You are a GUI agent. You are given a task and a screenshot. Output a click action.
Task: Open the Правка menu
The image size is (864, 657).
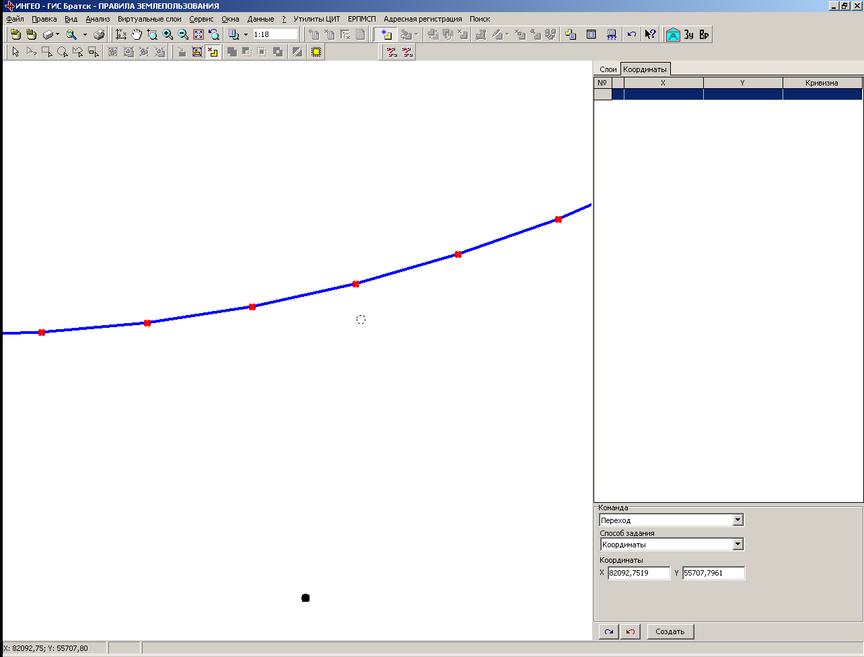pos(44,19)
